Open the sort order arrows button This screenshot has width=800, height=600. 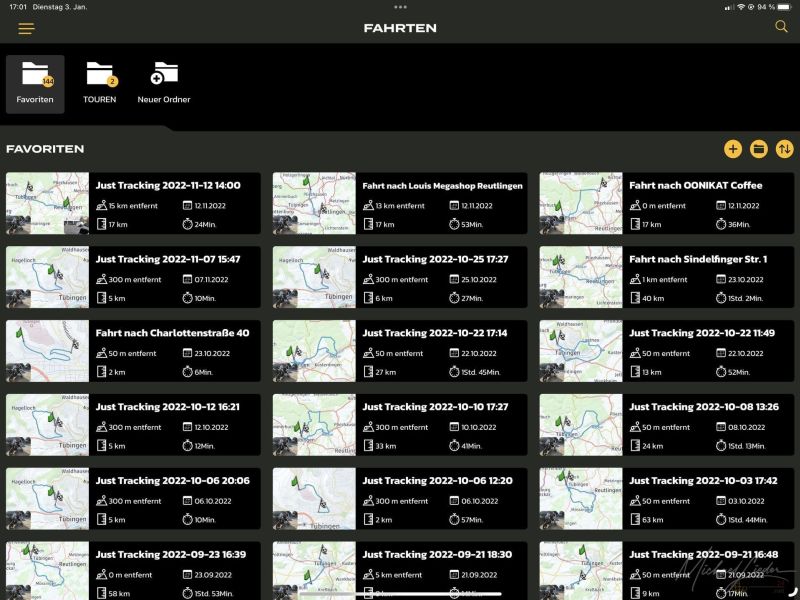pyautogui.click(x=785, y=149)
